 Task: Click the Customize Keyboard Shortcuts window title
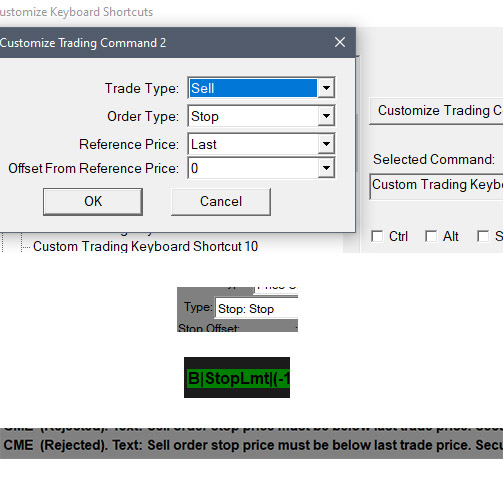coord(76,12)
